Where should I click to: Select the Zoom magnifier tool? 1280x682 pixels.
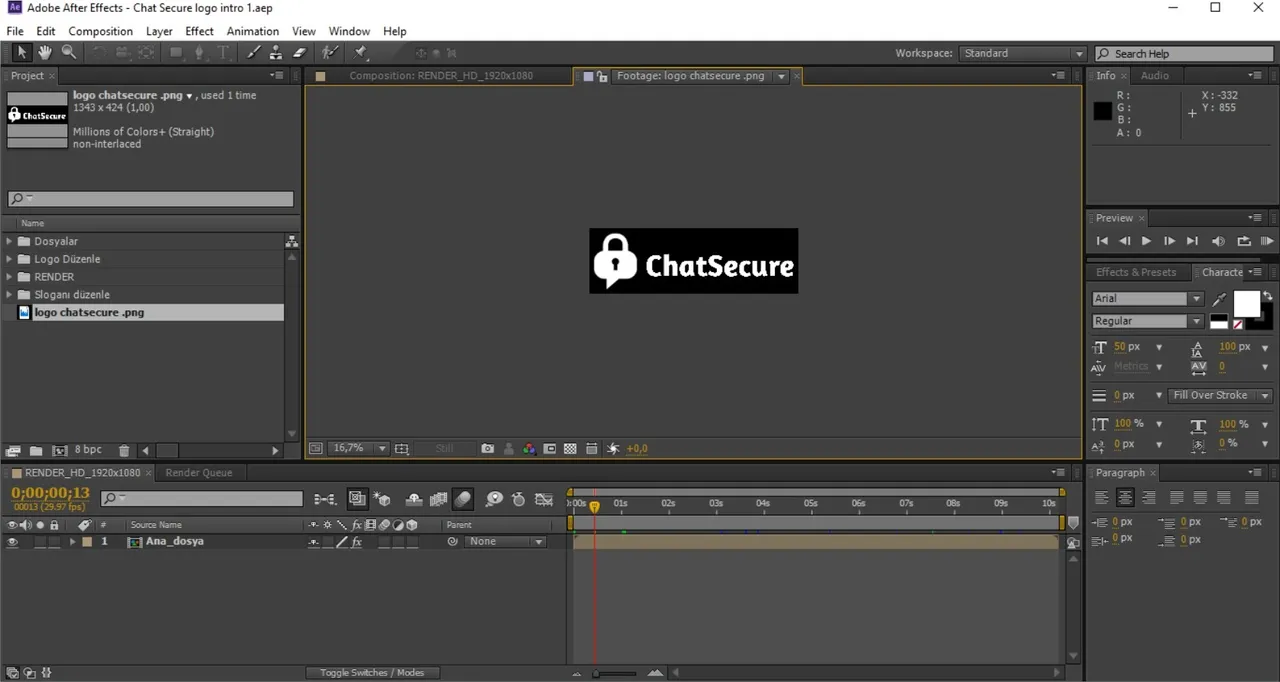69,53
